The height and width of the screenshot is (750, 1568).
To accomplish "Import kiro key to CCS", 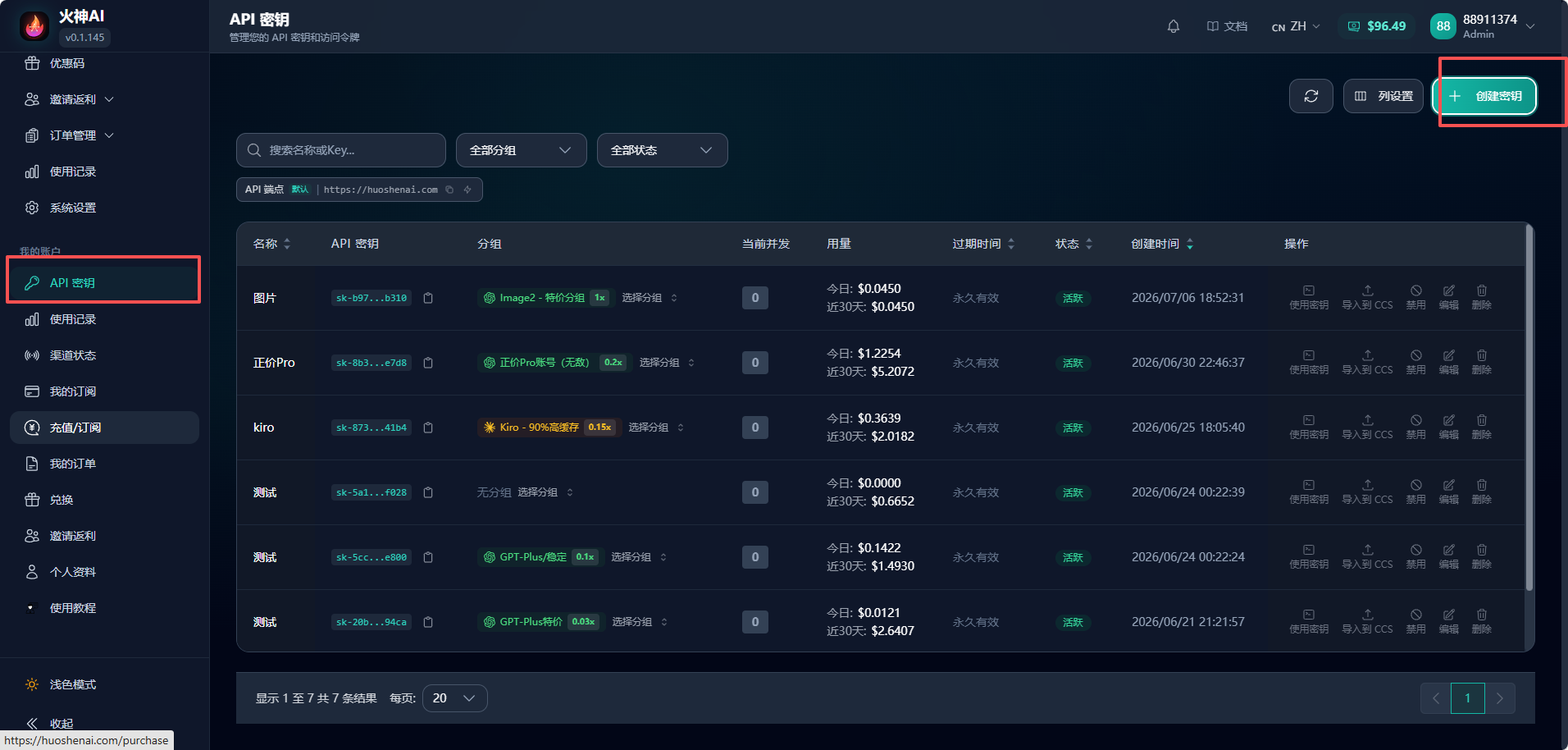I will 1367,427.
